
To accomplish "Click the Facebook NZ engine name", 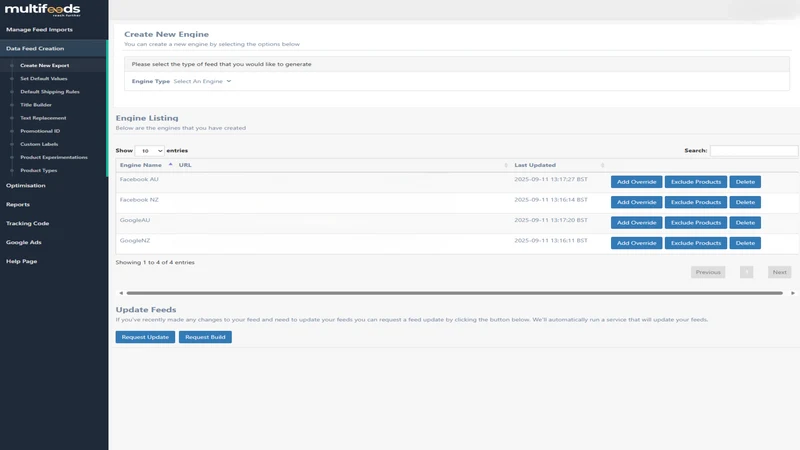I will point(139,200).
